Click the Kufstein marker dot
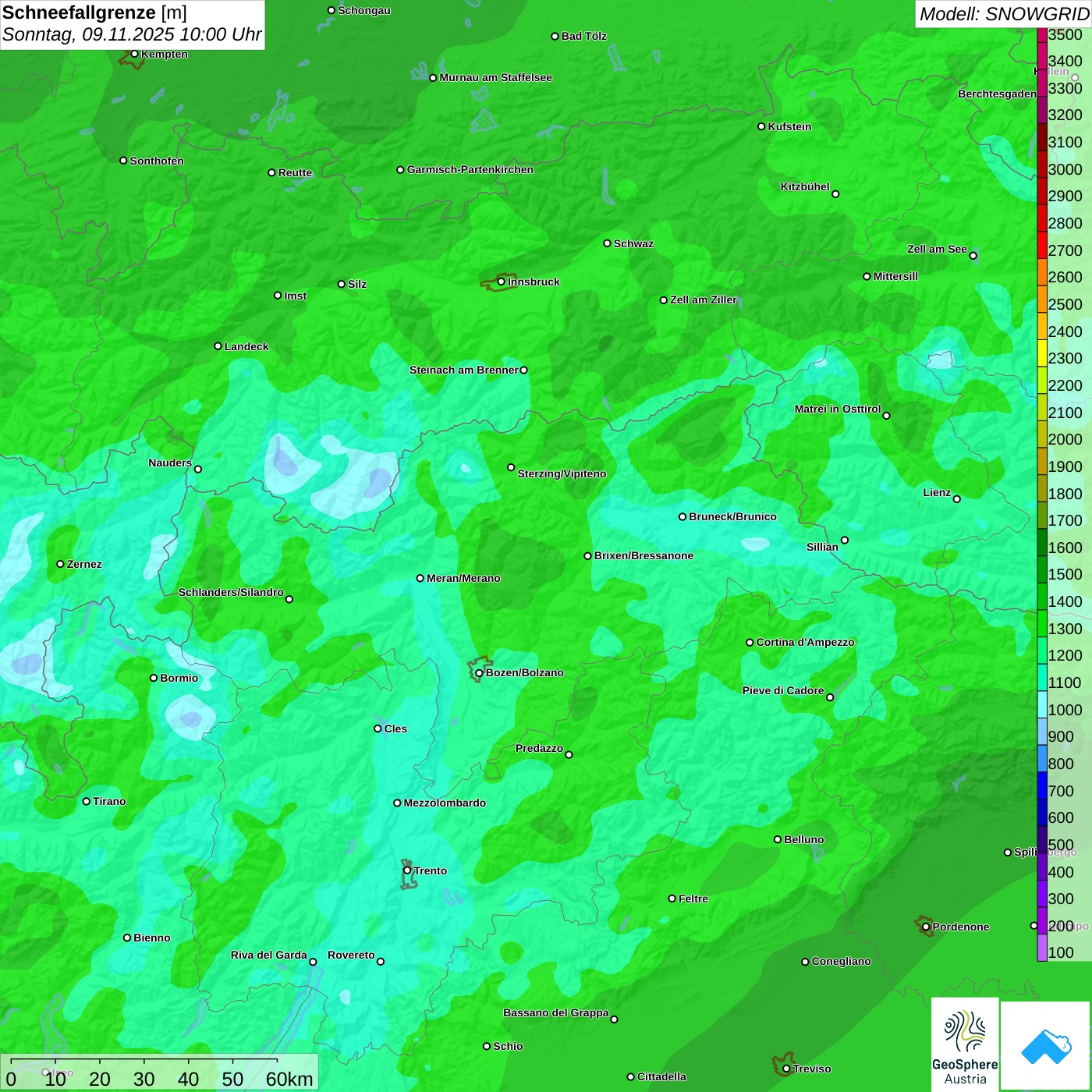This screenshot has height=1092, width=1092. tap(761, 126)
